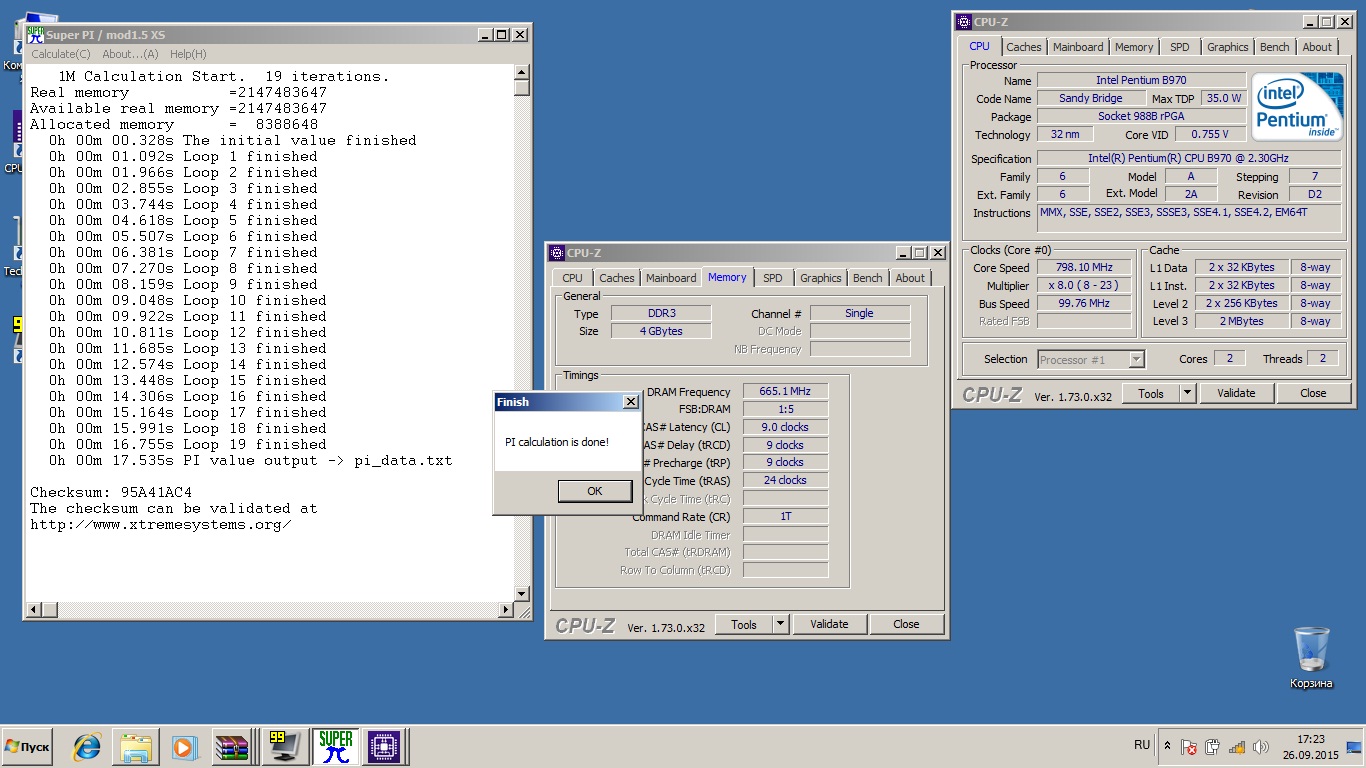Open Calculate(C) menu in Super PI

(61, 54)
